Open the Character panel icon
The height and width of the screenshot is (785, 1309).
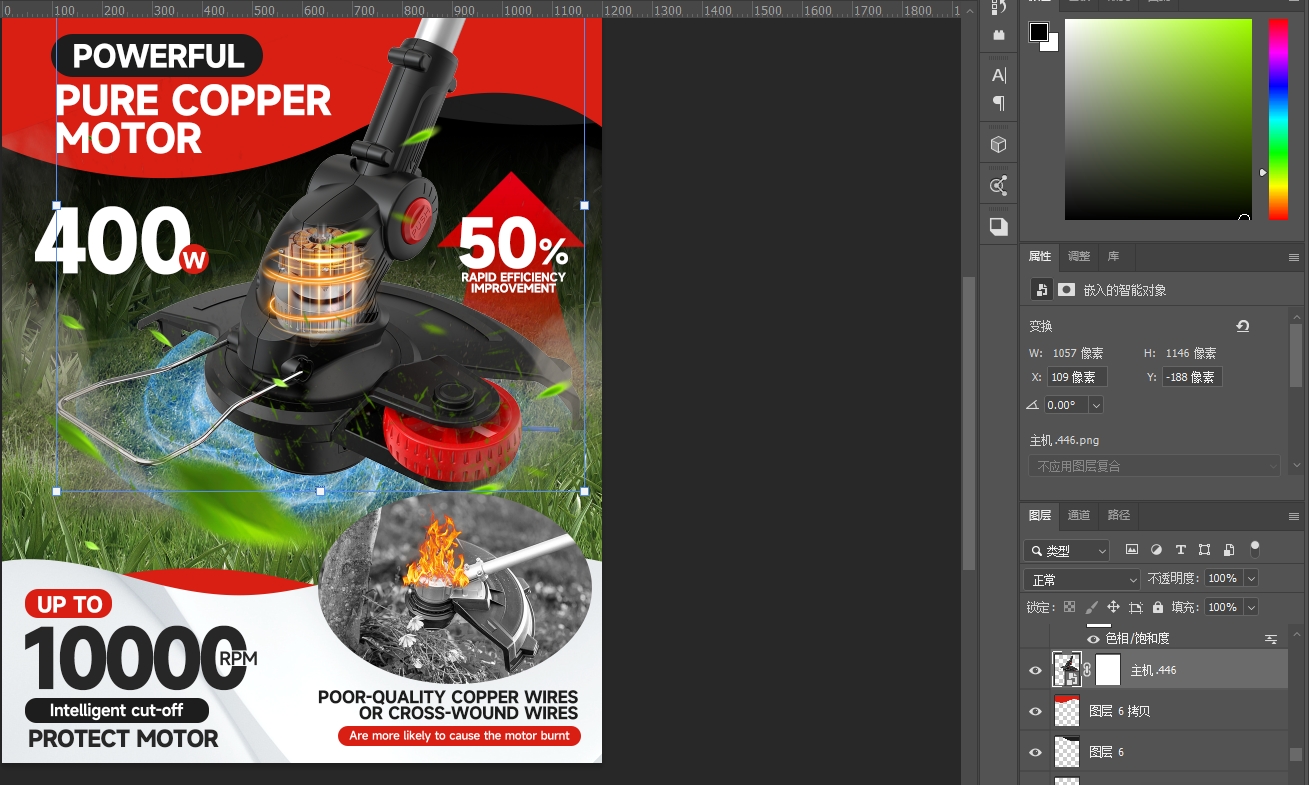998,75
